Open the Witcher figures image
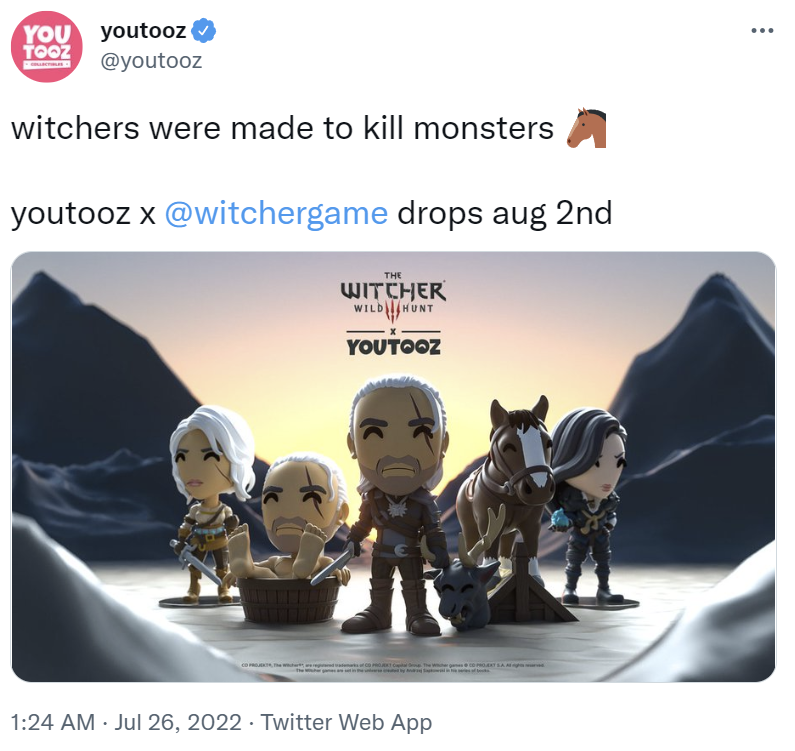 point(393,467)
